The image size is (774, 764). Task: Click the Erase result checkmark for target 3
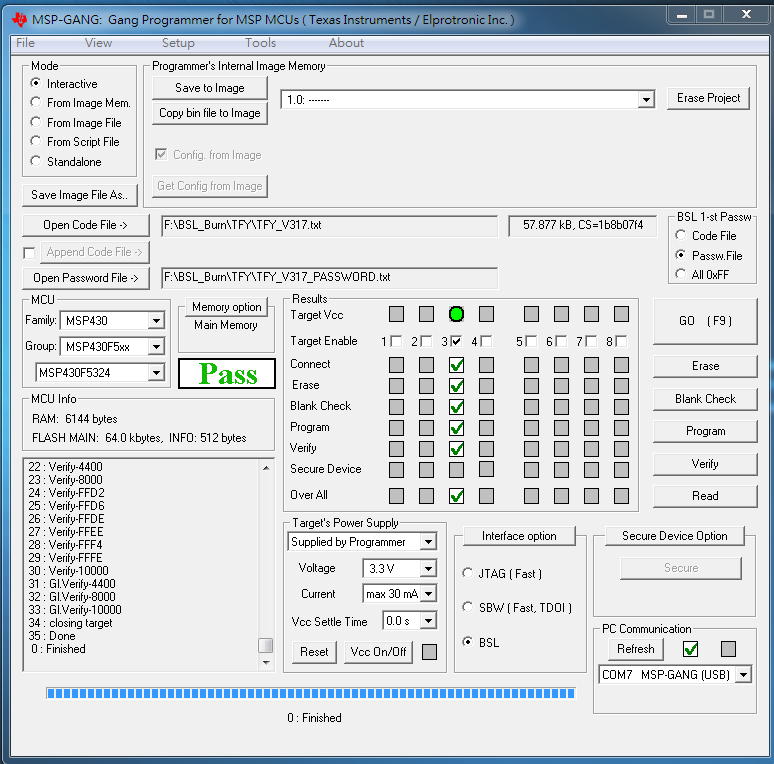click(x=456, y=386)
